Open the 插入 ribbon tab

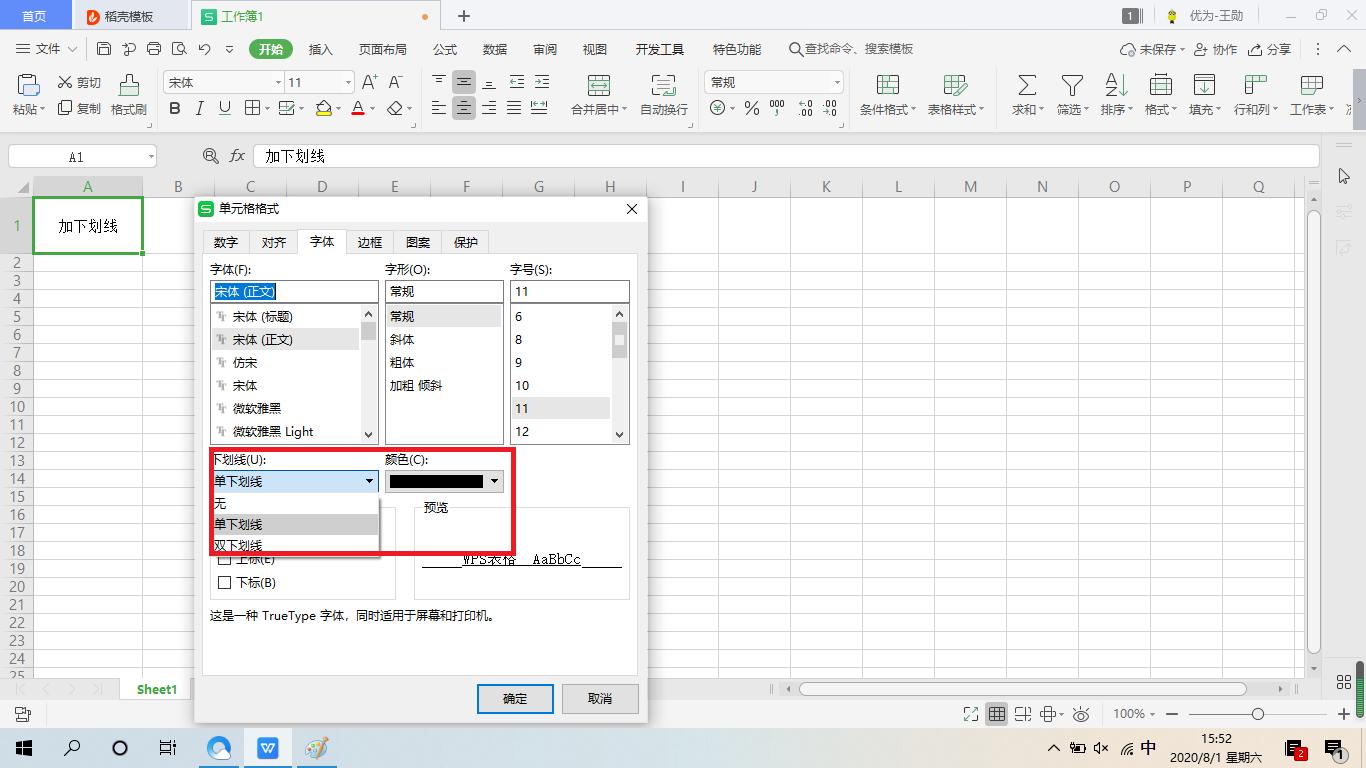click(320, 49)
